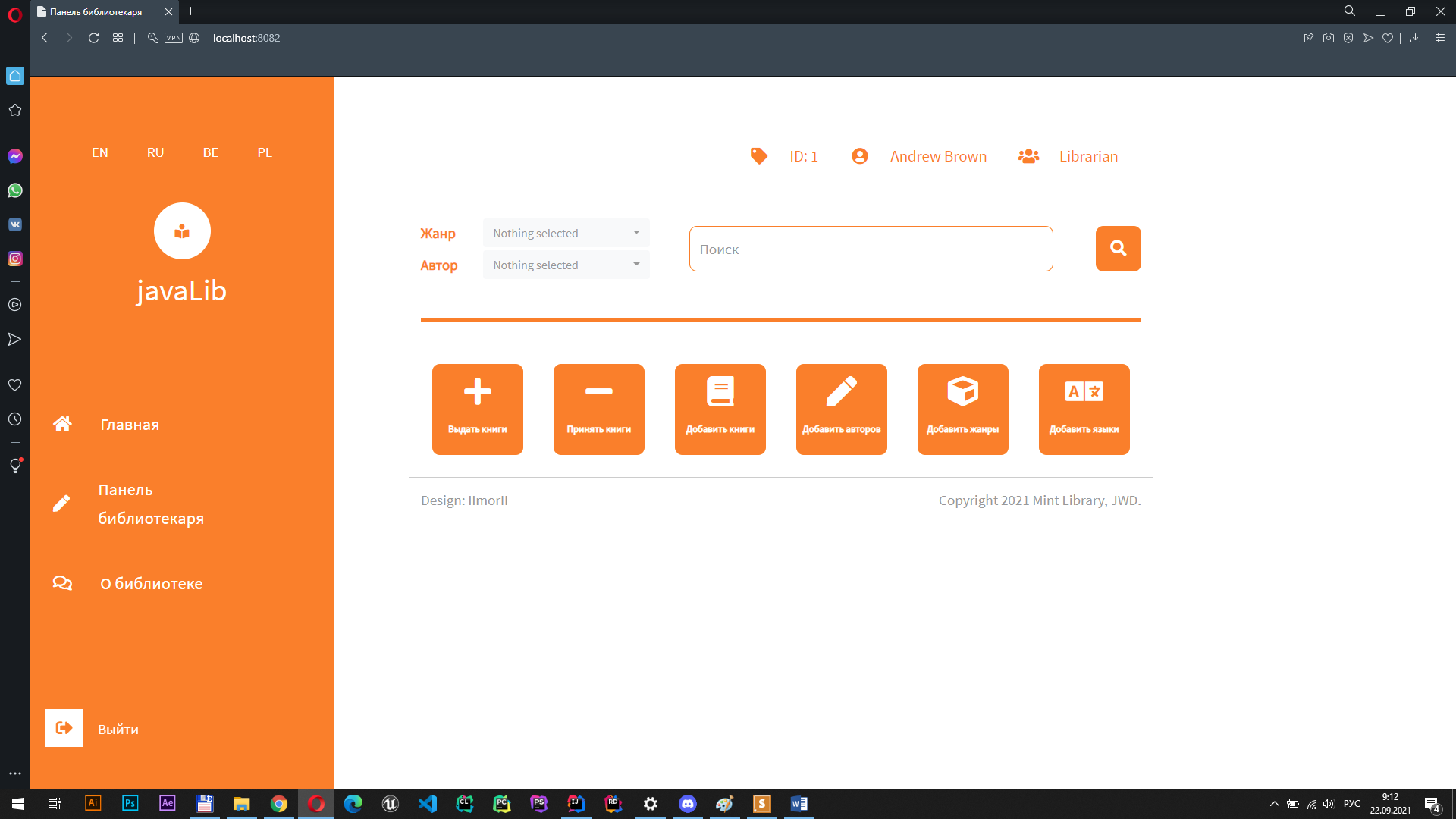This screenshot has height=819, width=1456.
Task: Click the Поиск search field
Action: (x=871, y=249)
